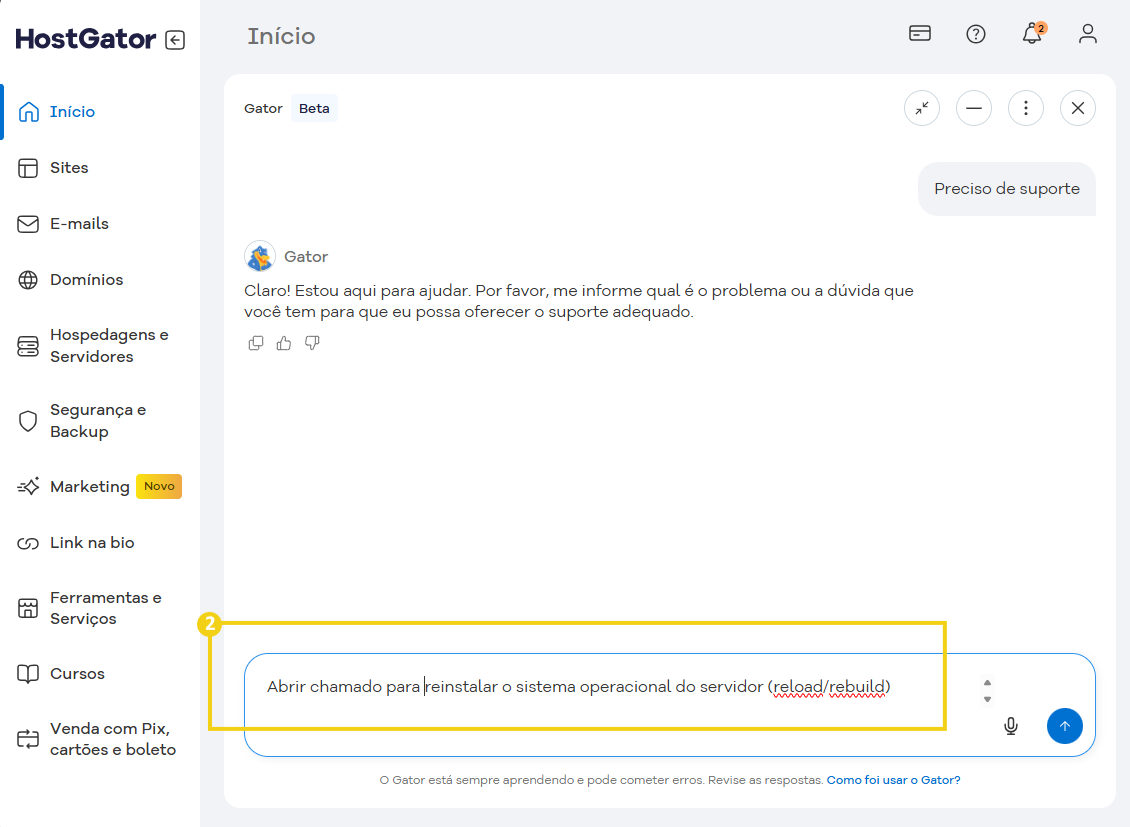Rate Gator's answer with thumbs up
The image size is (1130, 827).
point(283,342)
